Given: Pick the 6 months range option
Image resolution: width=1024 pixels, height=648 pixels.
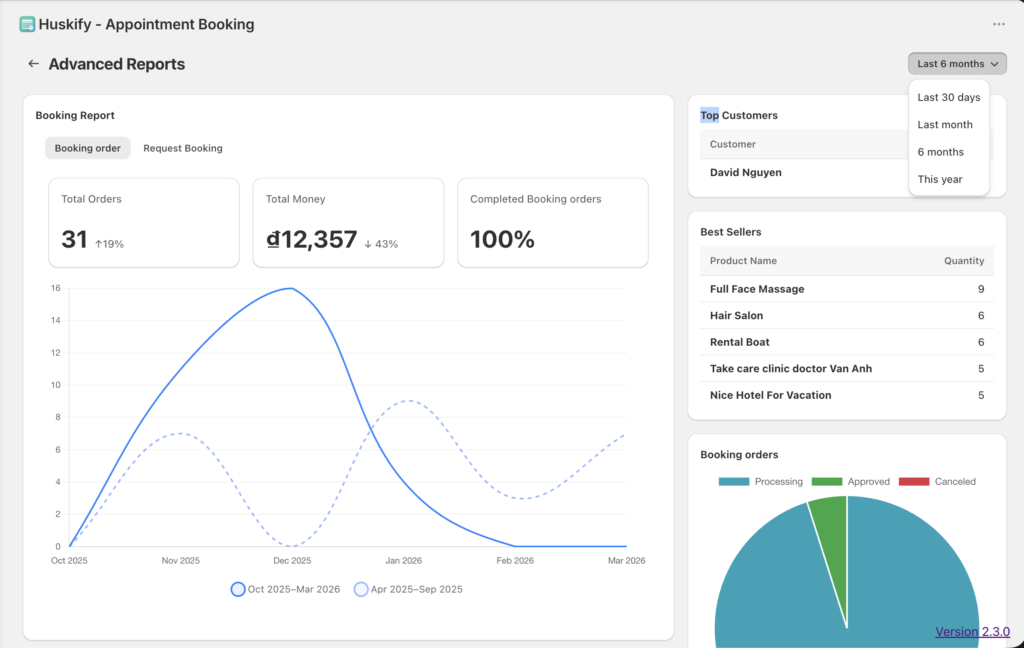Looking at the screenshot, I should 940,152.
